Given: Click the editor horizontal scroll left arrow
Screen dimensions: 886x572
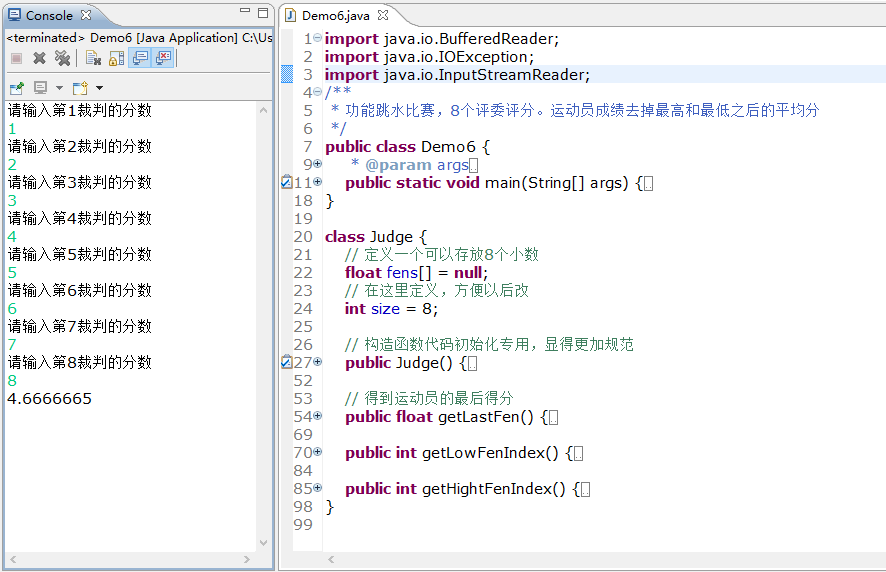Looking at the screenshot, I should click(331, 560).
